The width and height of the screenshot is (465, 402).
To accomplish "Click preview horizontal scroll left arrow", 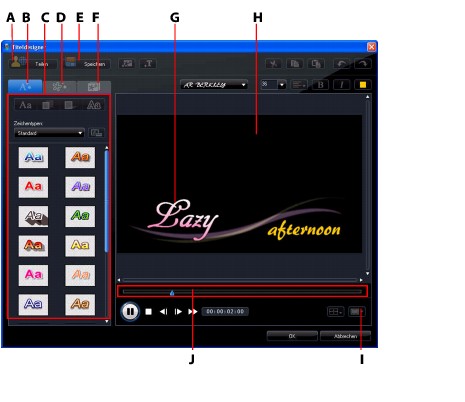I will pyautogui.click(x=119, y=280).
